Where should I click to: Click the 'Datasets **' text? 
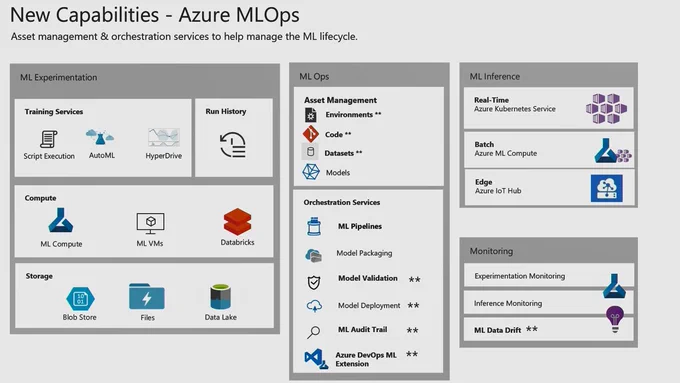343,153
